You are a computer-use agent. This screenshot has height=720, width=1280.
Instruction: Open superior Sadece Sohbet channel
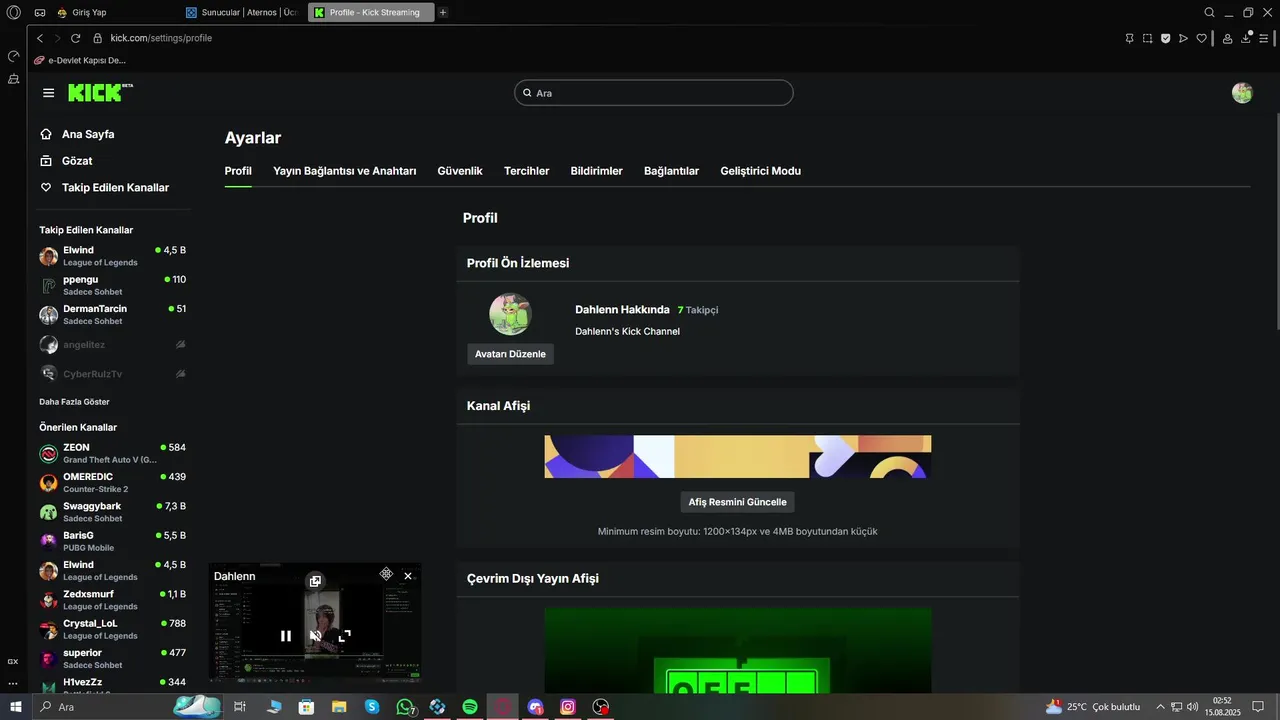112,659
